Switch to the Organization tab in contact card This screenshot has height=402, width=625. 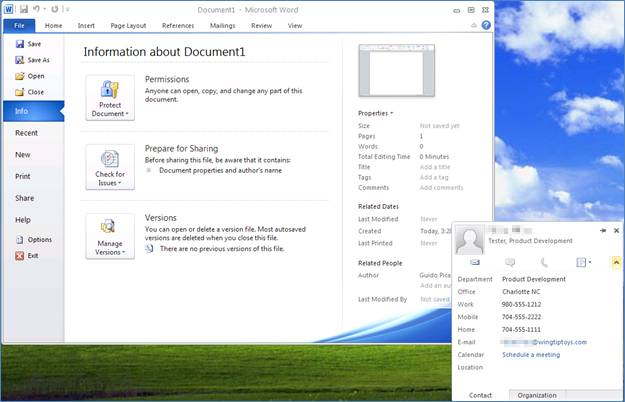pos(537,395)
